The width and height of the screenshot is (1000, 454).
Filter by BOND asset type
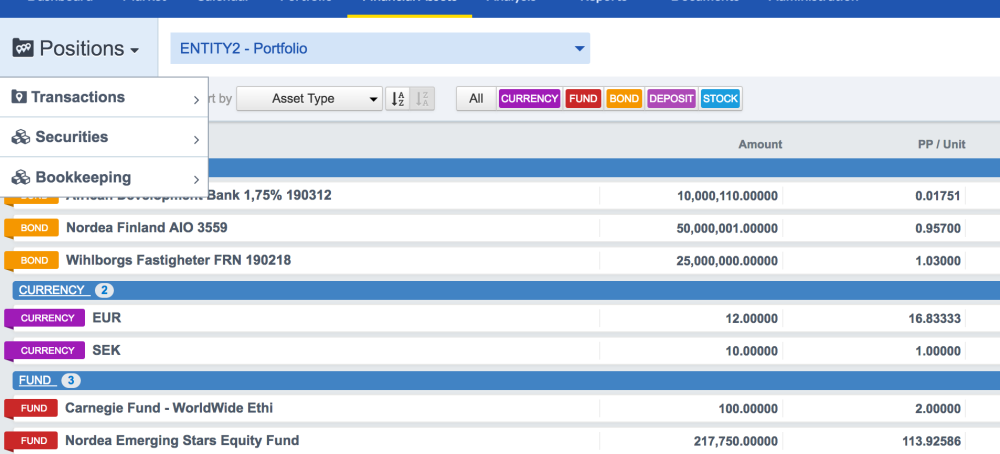click(x=624, y=99)
